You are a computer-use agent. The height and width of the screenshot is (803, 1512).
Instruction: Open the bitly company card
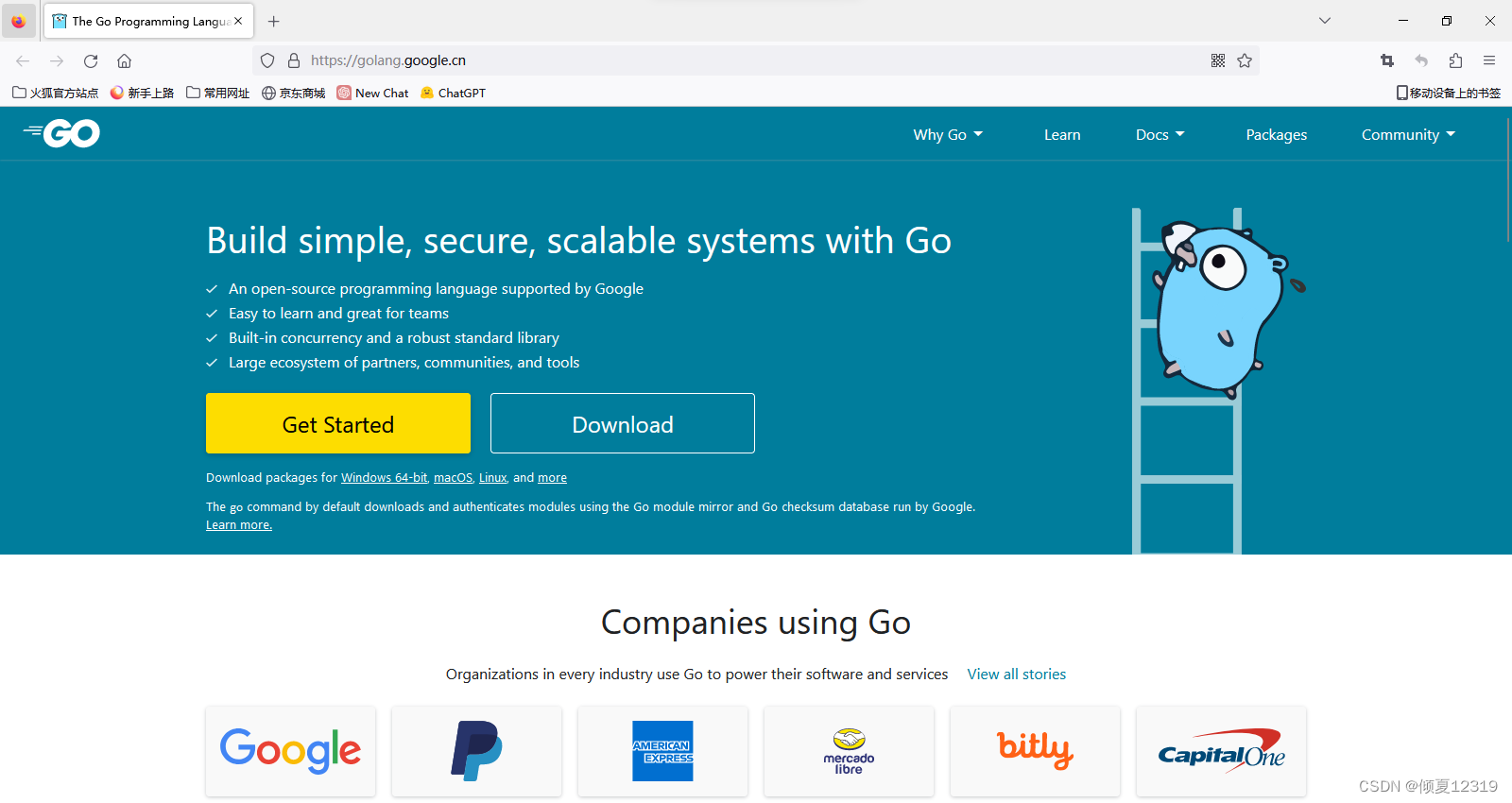click(x=1036, y=751)
